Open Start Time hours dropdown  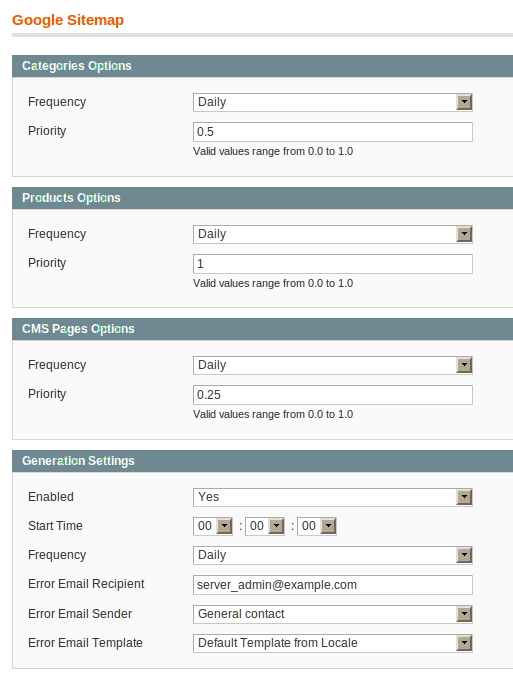[213, 526]
